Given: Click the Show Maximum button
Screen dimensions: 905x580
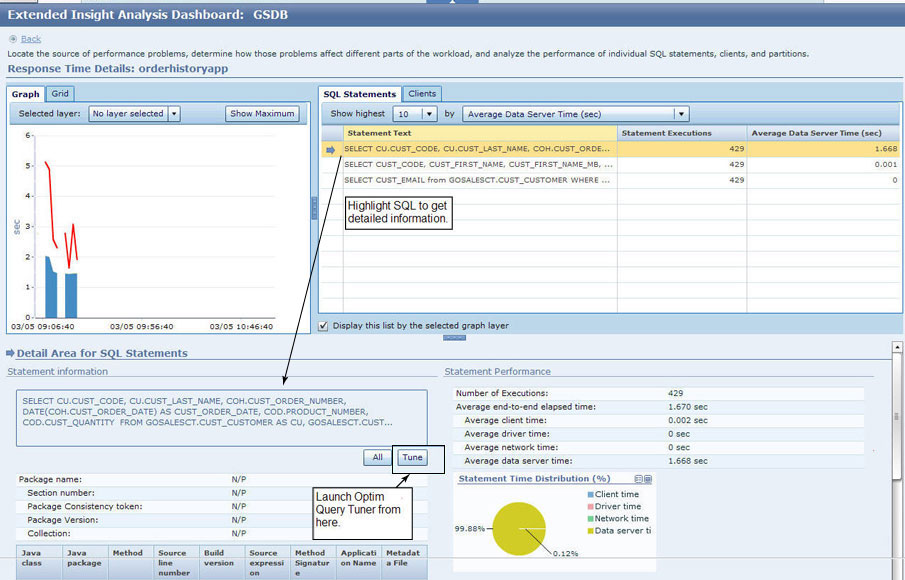Looking at the screenshot, I should [262, 114].
